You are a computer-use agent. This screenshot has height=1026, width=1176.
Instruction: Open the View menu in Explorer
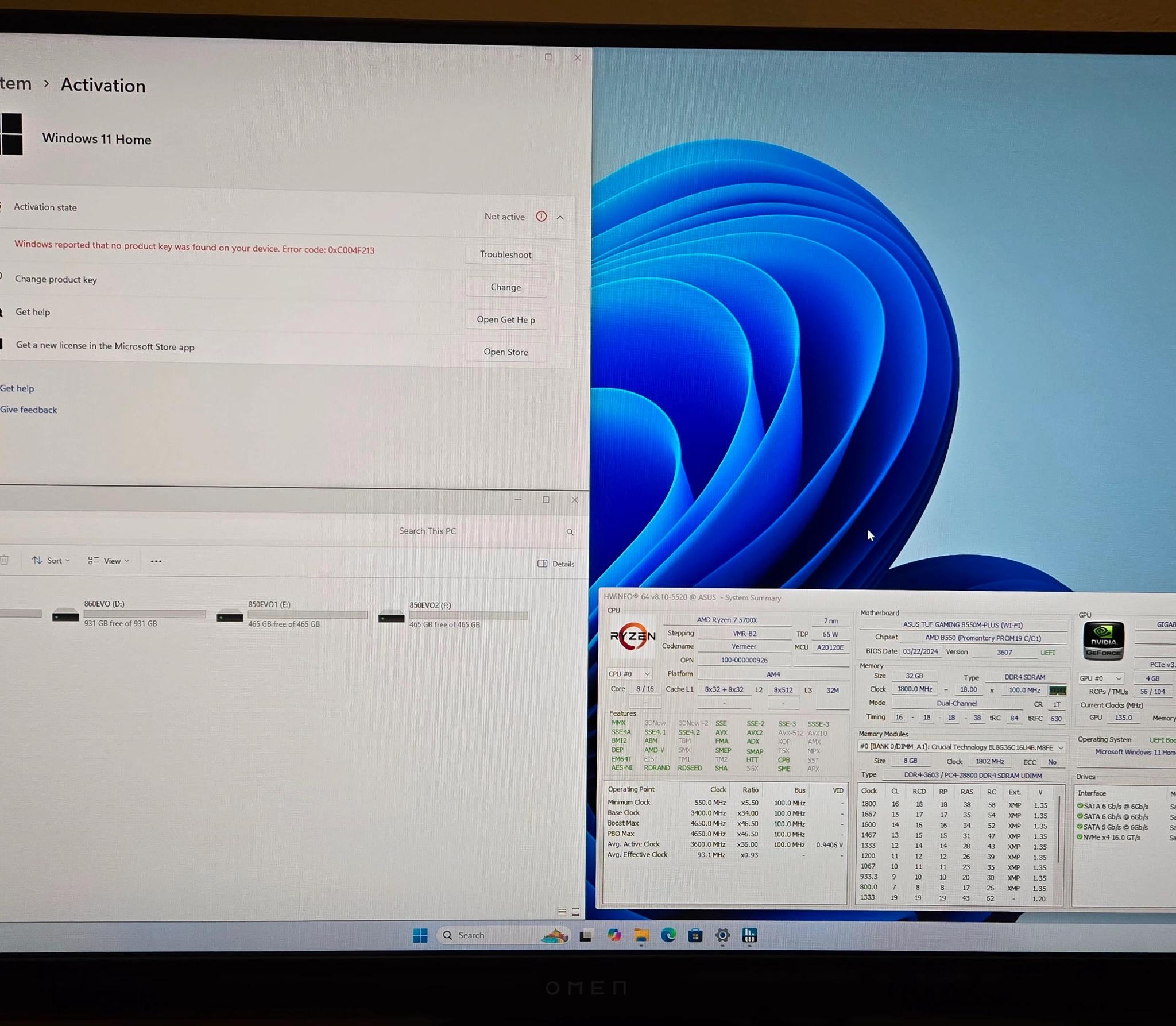click(x=109, y=561)
